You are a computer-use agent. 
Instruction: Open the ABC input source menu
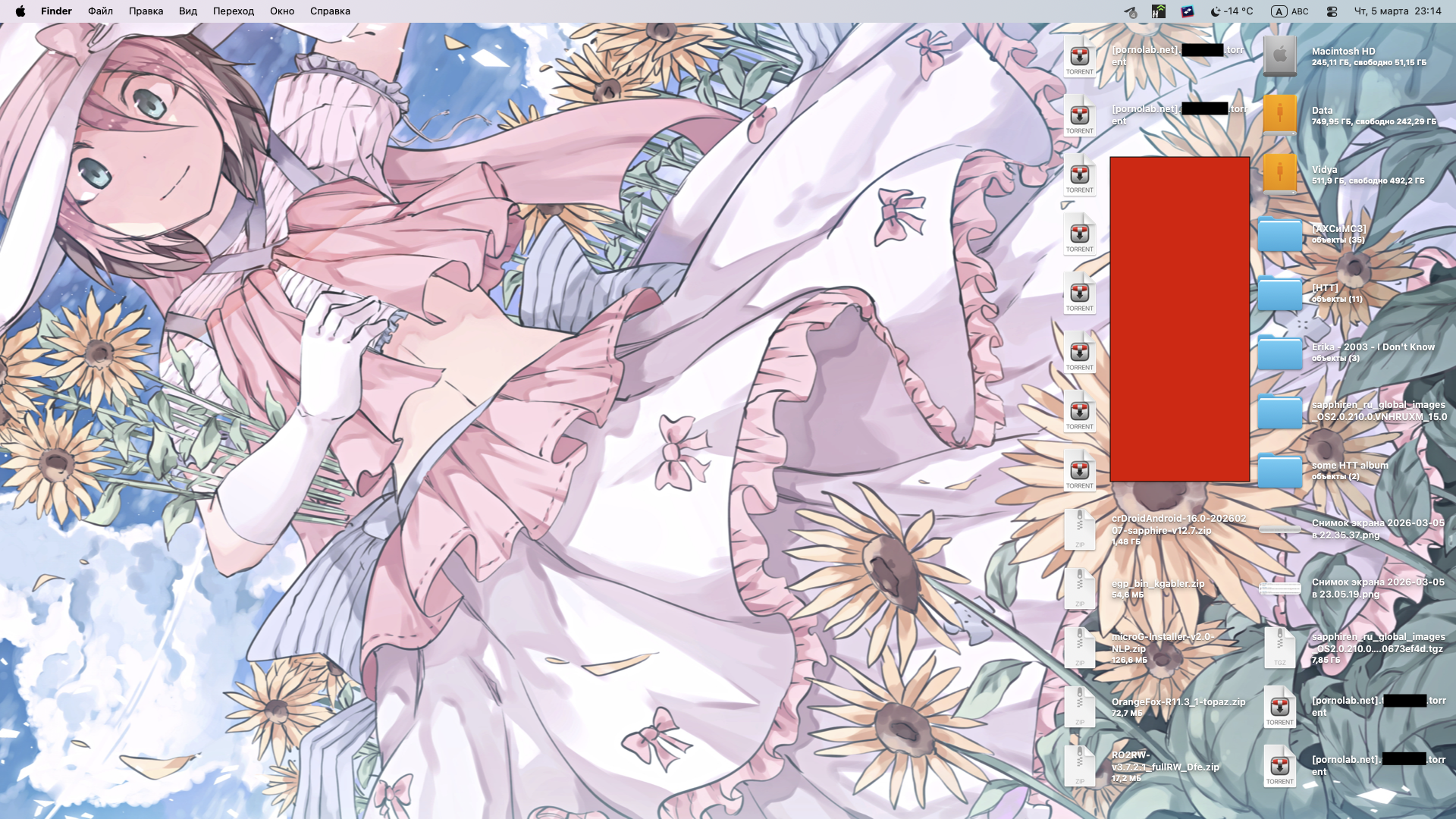[x=1290, y=11]
